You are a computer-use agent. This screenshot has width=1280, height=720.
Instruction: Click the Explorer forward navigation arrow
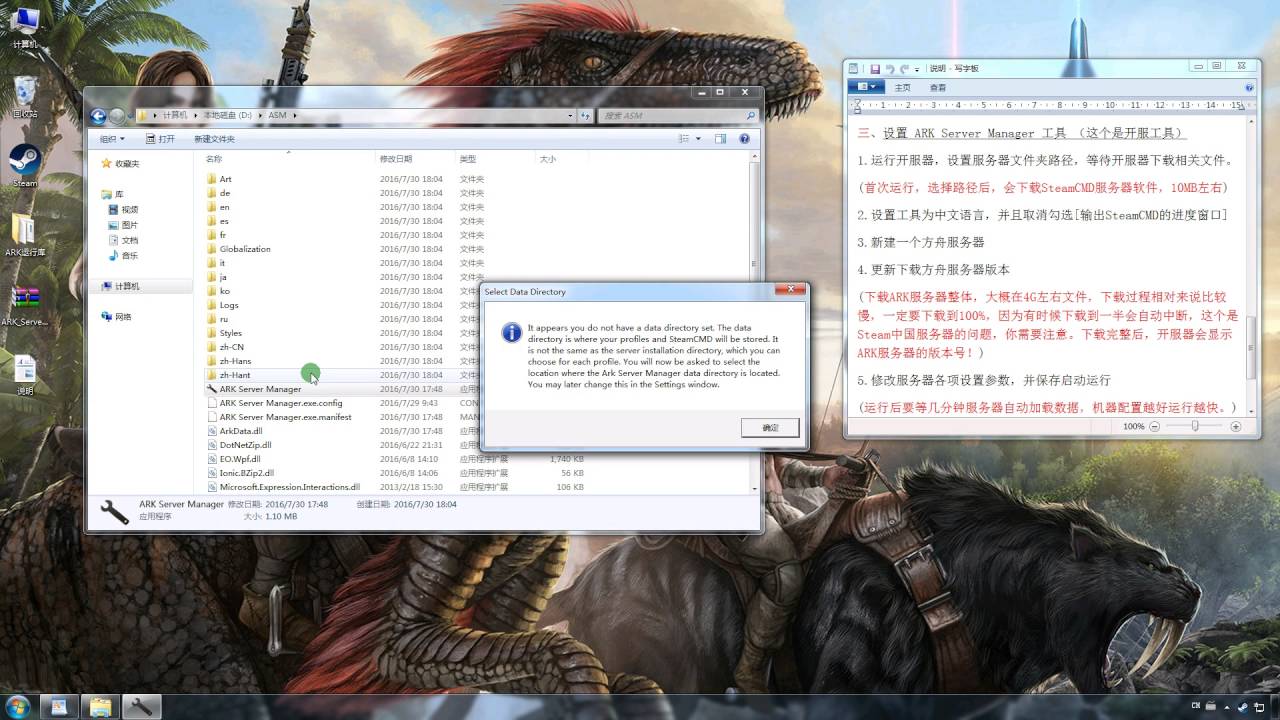coord(118,115)
